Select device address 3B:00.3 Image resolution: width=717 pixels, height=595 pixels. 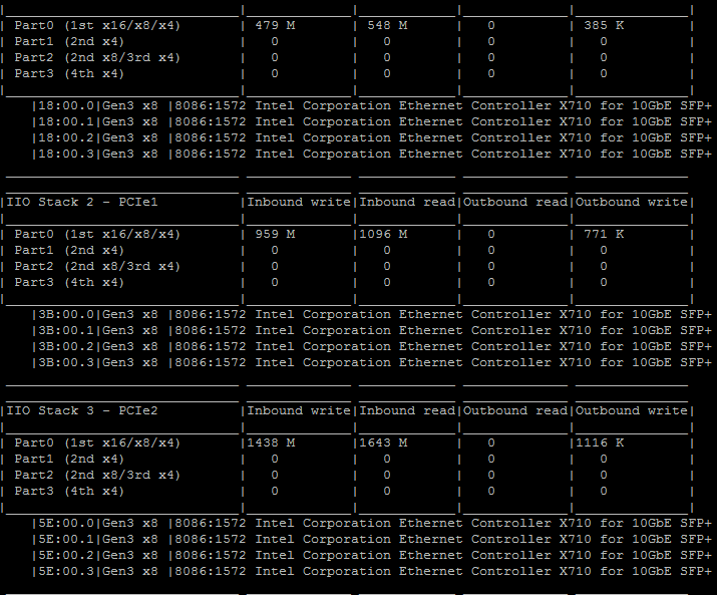(66, 363)
